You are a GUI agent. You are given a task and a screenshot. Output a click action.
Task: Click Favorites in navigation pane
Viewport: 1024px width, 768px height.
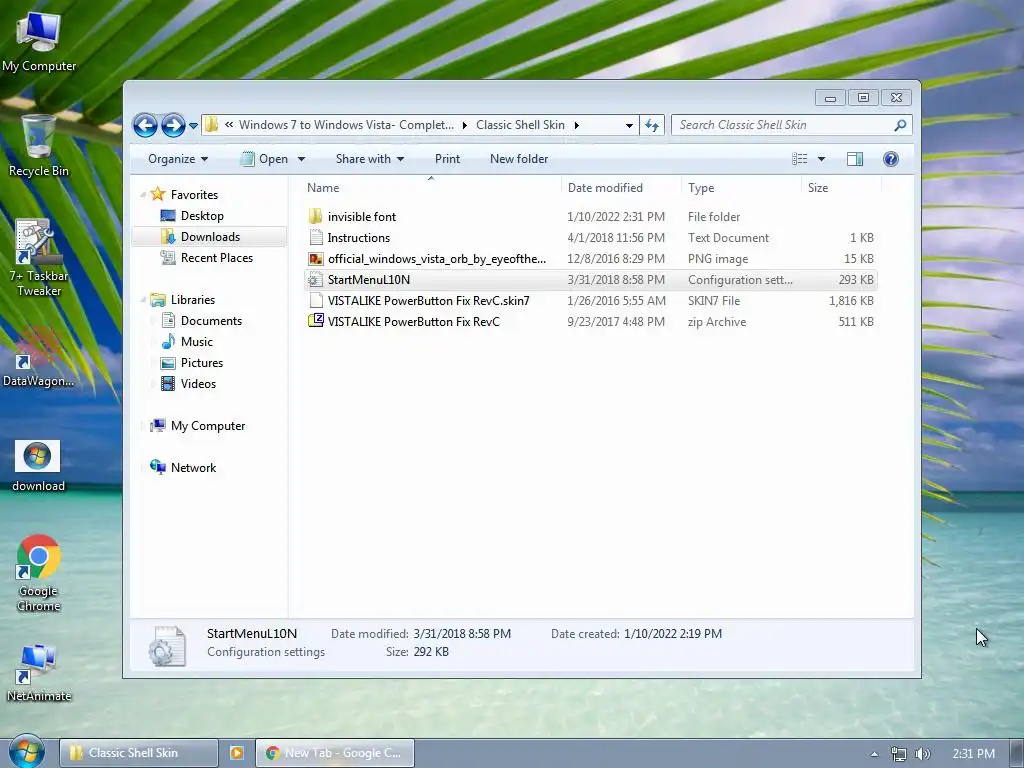point(194,195)
